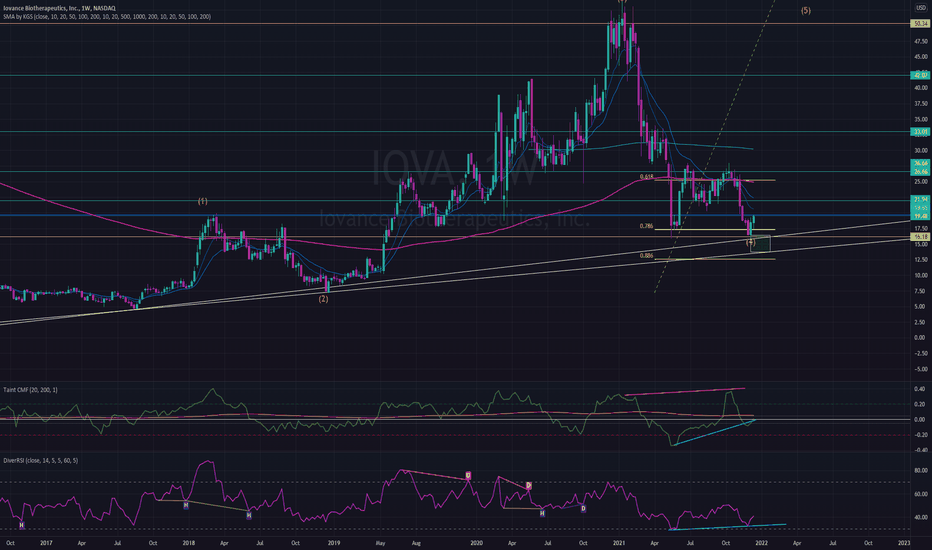Select the DiverRSI (close, 14, 5, 5, 60, 5) legend
This screenshot has height=550, width=932.
pyautogui.click(x=40, y=461)
